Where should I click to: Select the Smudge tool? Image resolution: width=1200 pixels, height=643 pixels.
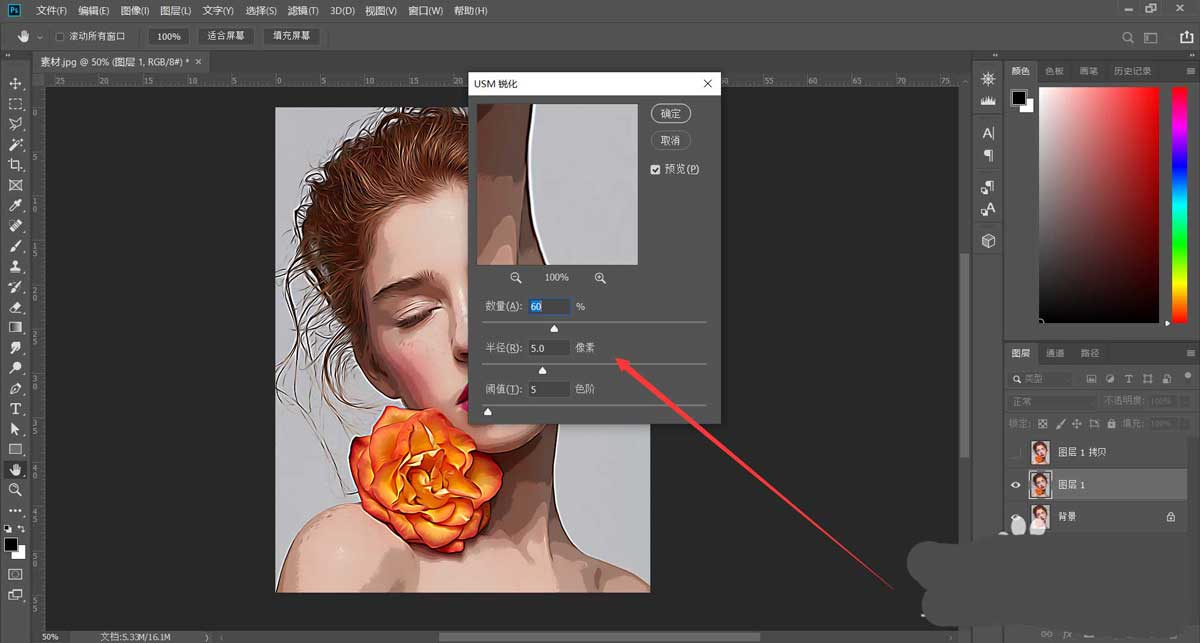(x=15, y=348)
